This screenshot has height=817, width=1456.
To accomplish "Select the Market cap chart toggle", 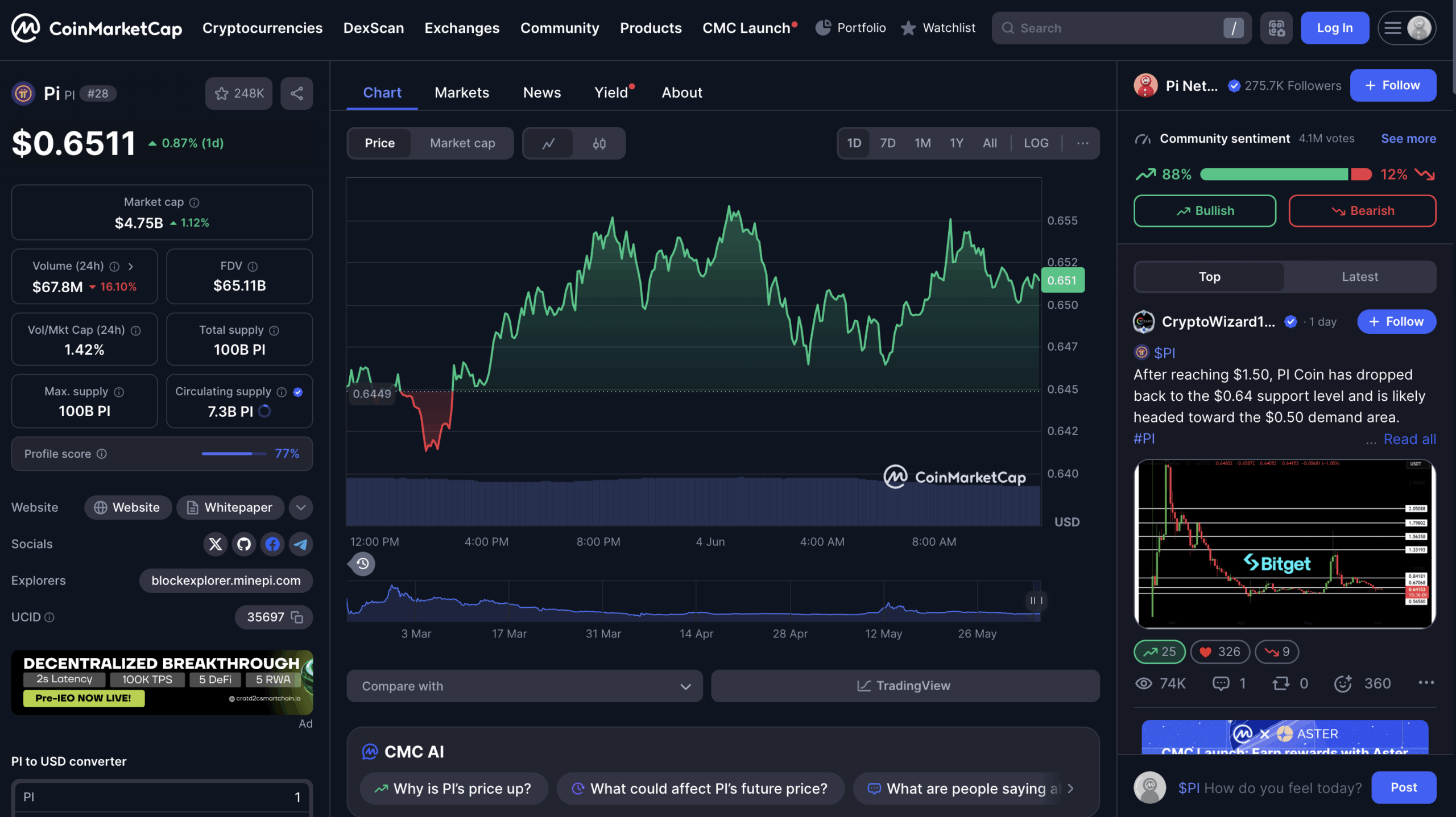I will [462, 143].
